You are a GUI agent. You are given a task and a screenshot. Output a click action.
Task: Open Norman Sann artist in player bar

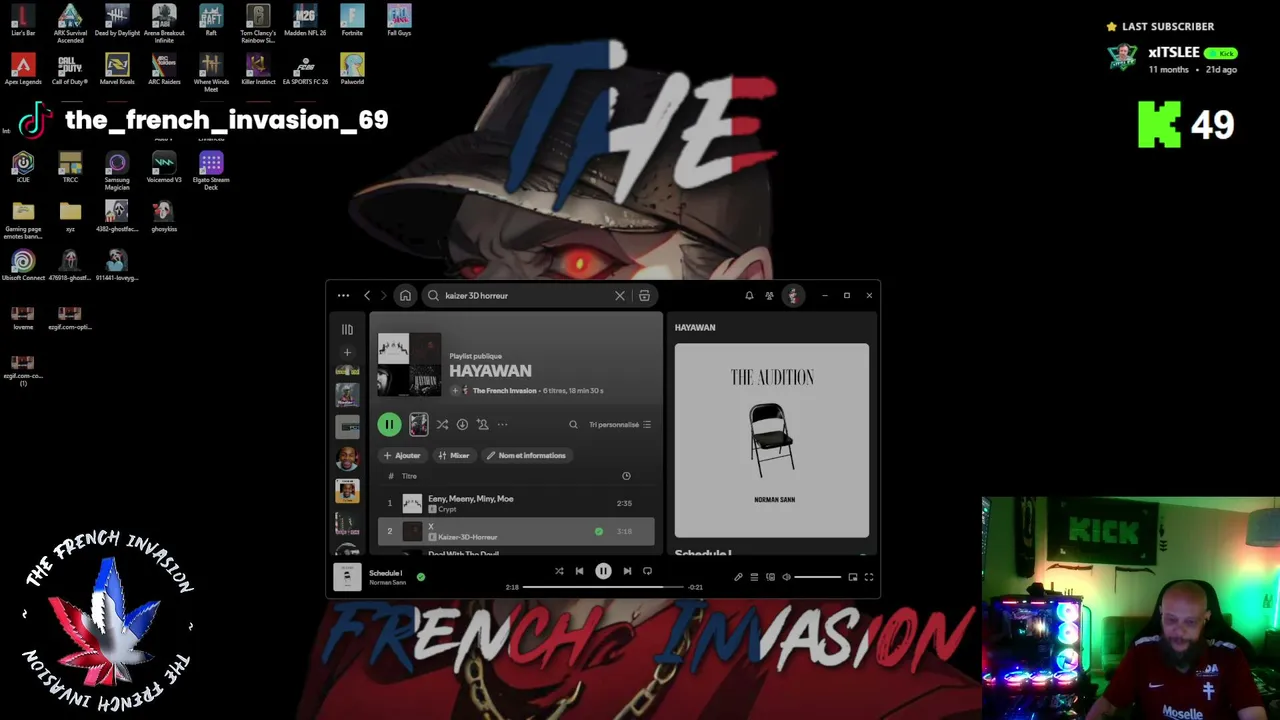point(387,582)
